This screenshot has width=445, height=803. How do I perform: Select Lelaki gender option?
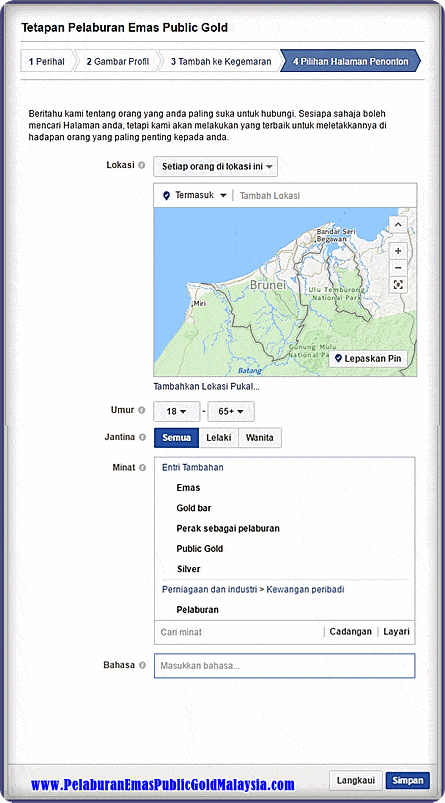click(219, 438)
